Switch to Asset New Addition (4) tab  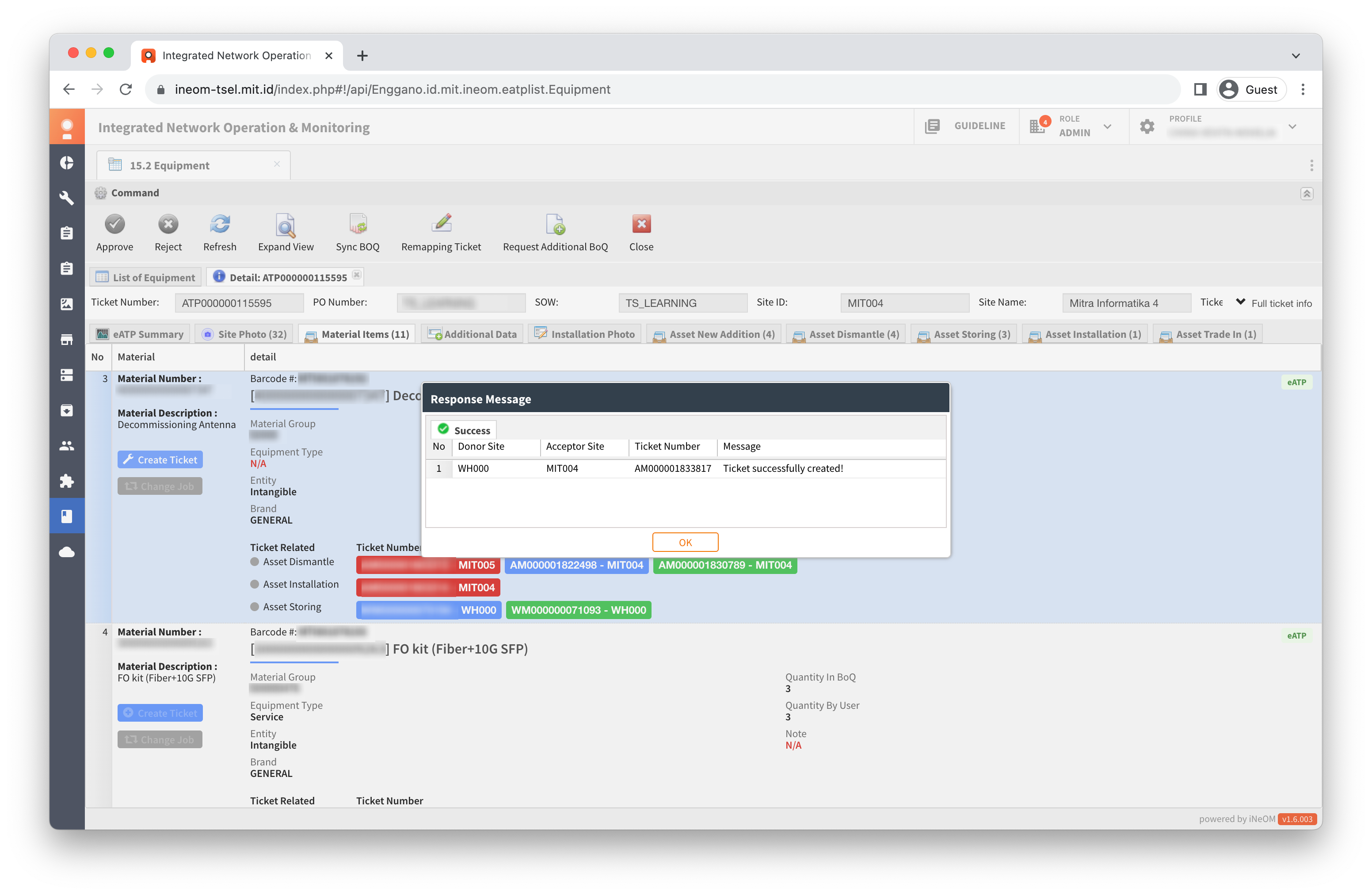pos(713,334)
